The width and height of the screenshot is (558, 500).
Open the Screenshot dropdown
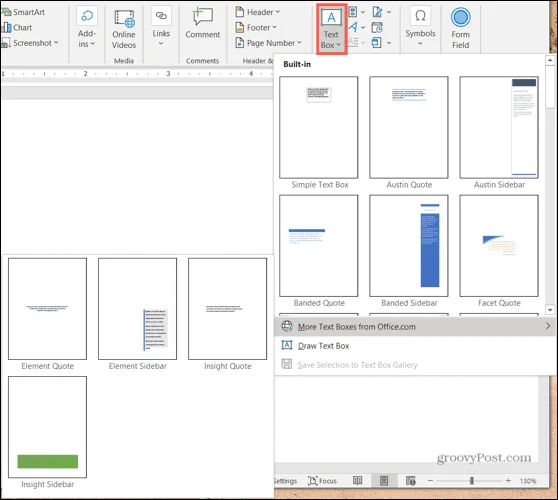coord(30,43)
